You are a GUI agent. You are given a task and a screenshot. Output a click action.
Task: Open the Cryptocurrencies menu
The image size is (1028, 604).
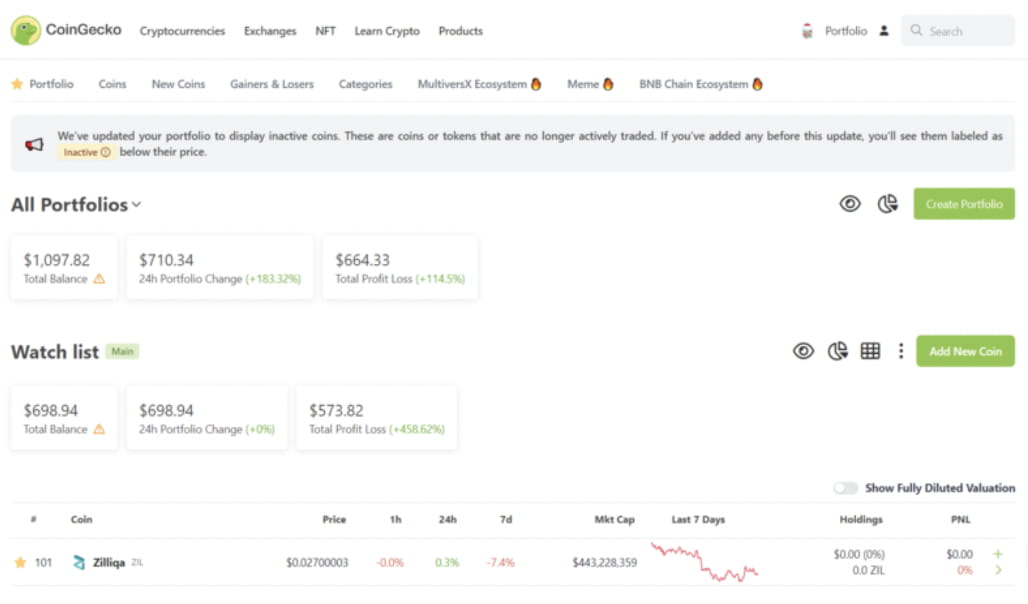(x=182, y=31)
